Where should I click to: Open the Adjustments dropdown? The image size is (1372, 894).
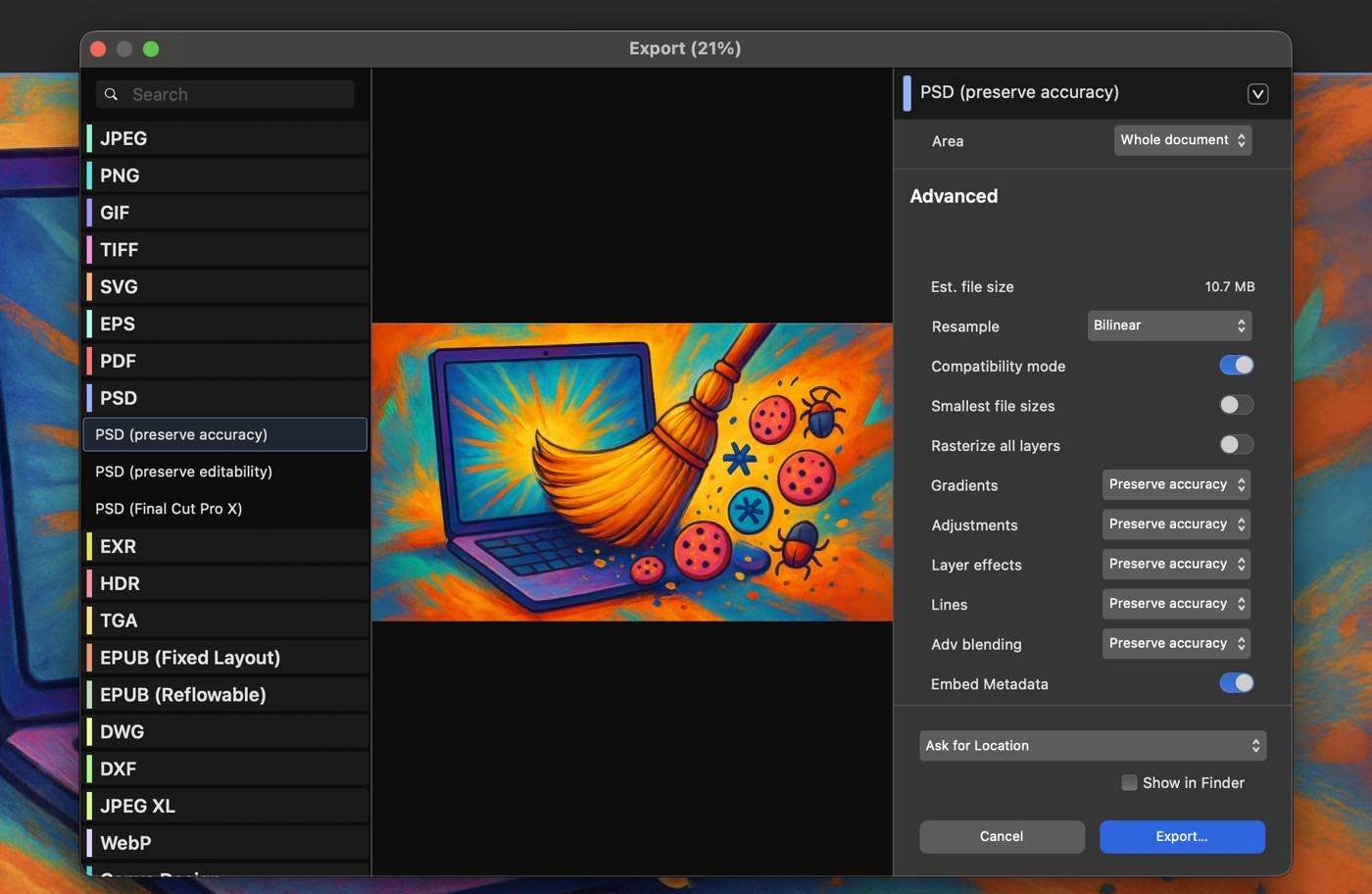(1176, 524)
